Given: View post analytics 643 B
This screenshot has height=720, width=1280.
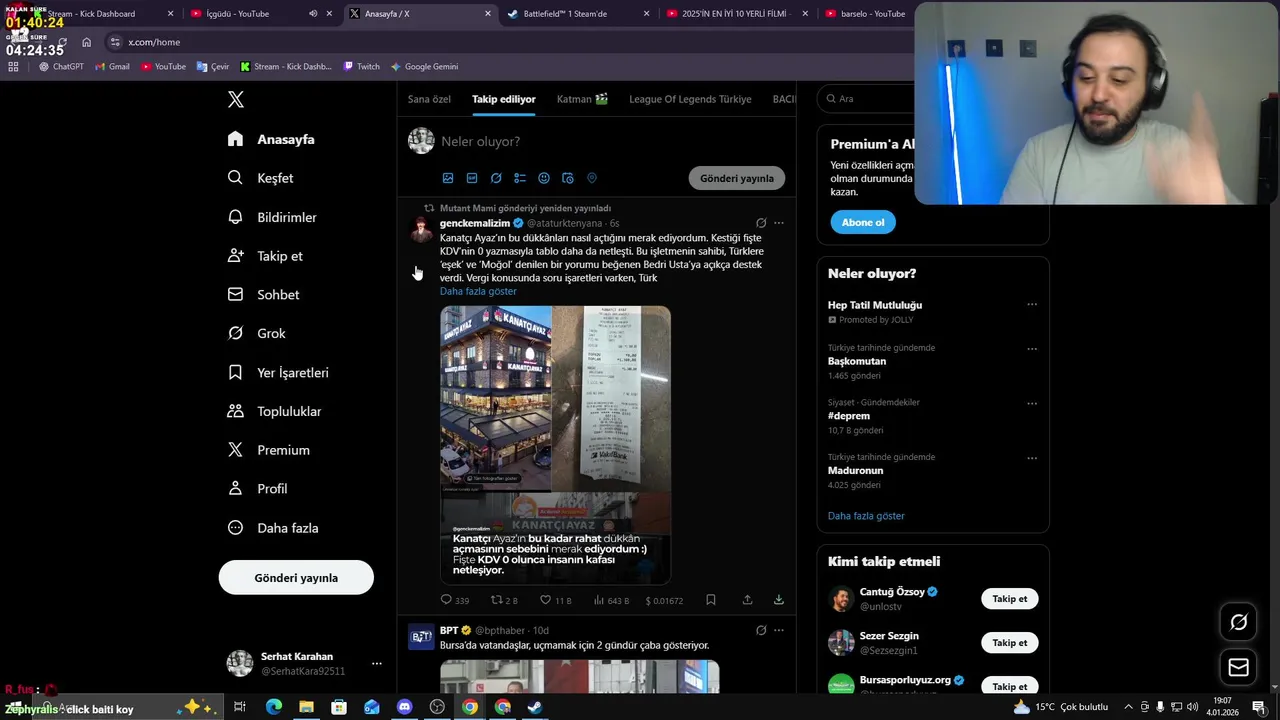Looking at the screenshot, I should click(x=611, y=600).
